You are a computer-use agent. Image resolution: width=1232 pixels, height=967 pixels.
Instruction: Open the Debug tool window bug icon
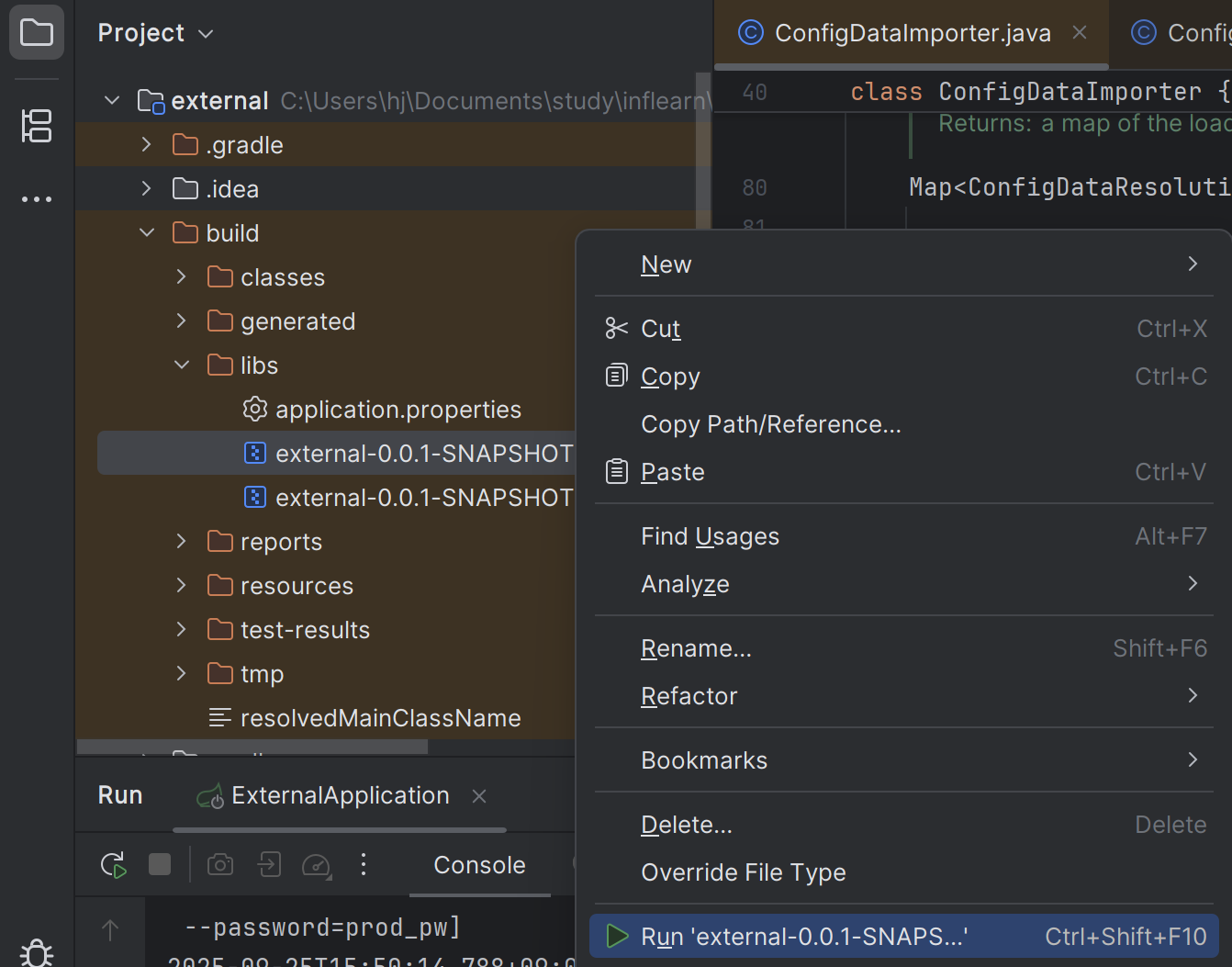point(37,952)
